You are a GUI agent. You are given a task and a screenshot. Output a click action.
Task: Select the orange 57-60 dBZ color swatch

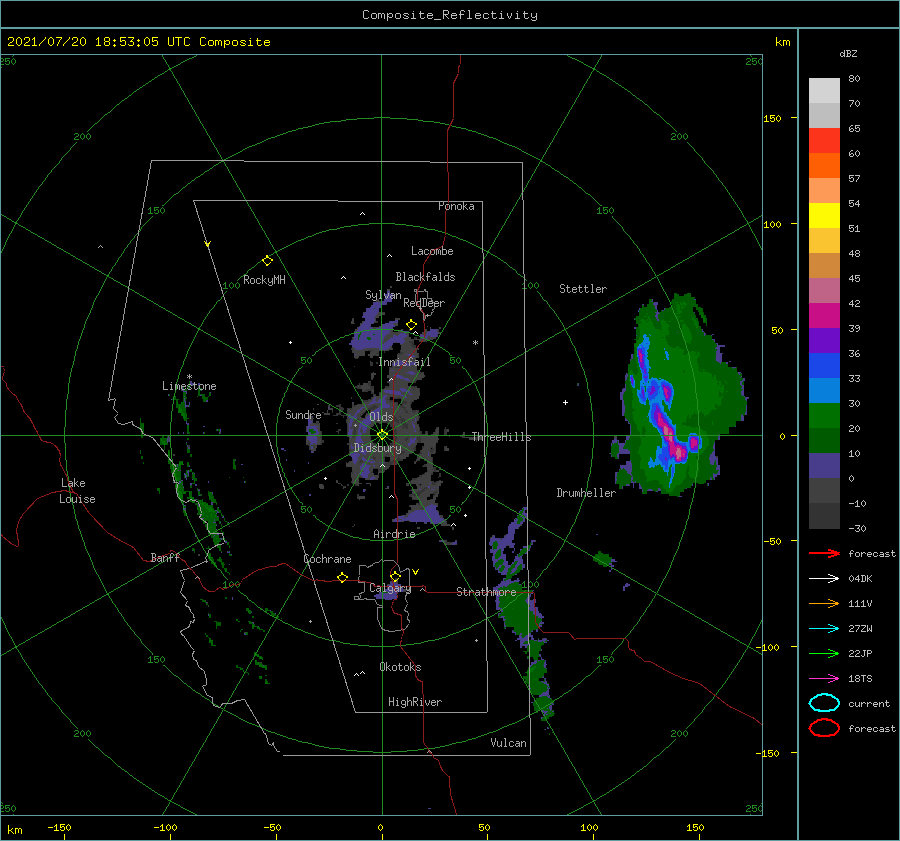pos(824,166)
